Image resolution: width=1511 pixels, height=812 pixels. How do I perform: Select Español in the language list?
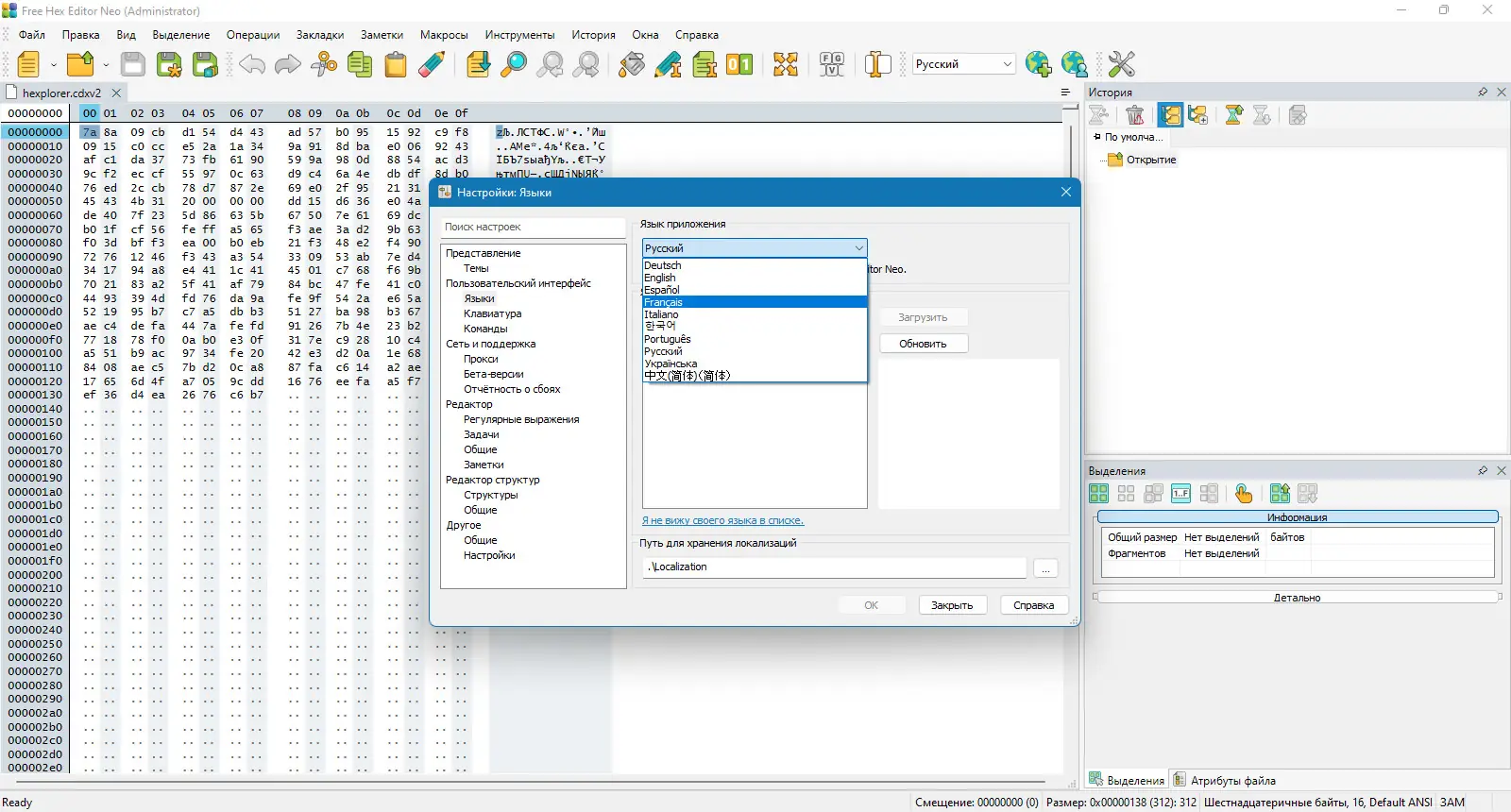point(755,290)
